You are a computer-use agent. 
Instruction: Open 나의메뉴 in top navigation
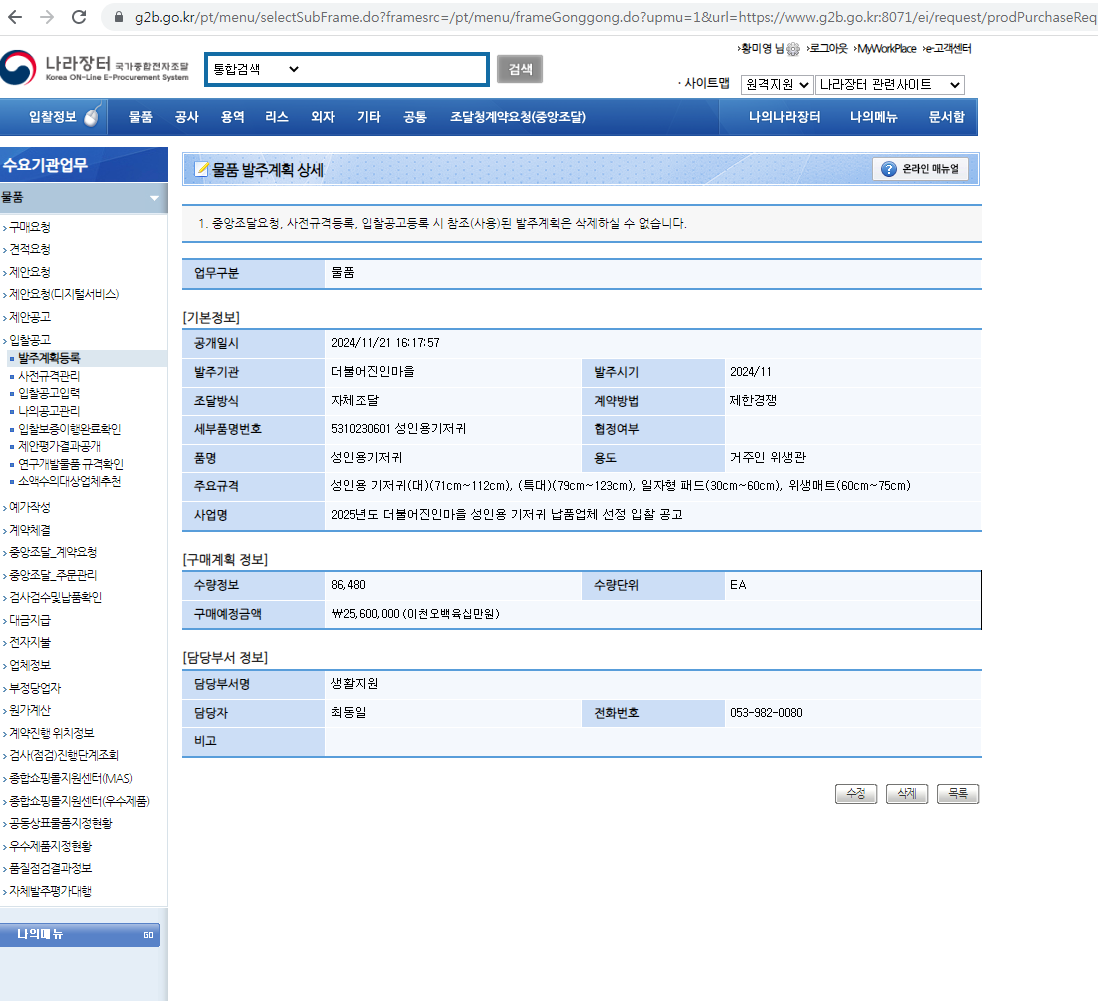[x=873, y=117]
